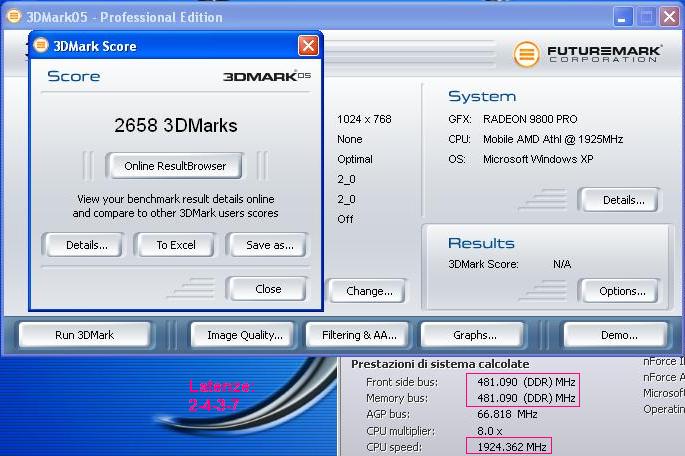
Task: Start the benchmark with Run 3DMark
Action: [x=84, y=335]
